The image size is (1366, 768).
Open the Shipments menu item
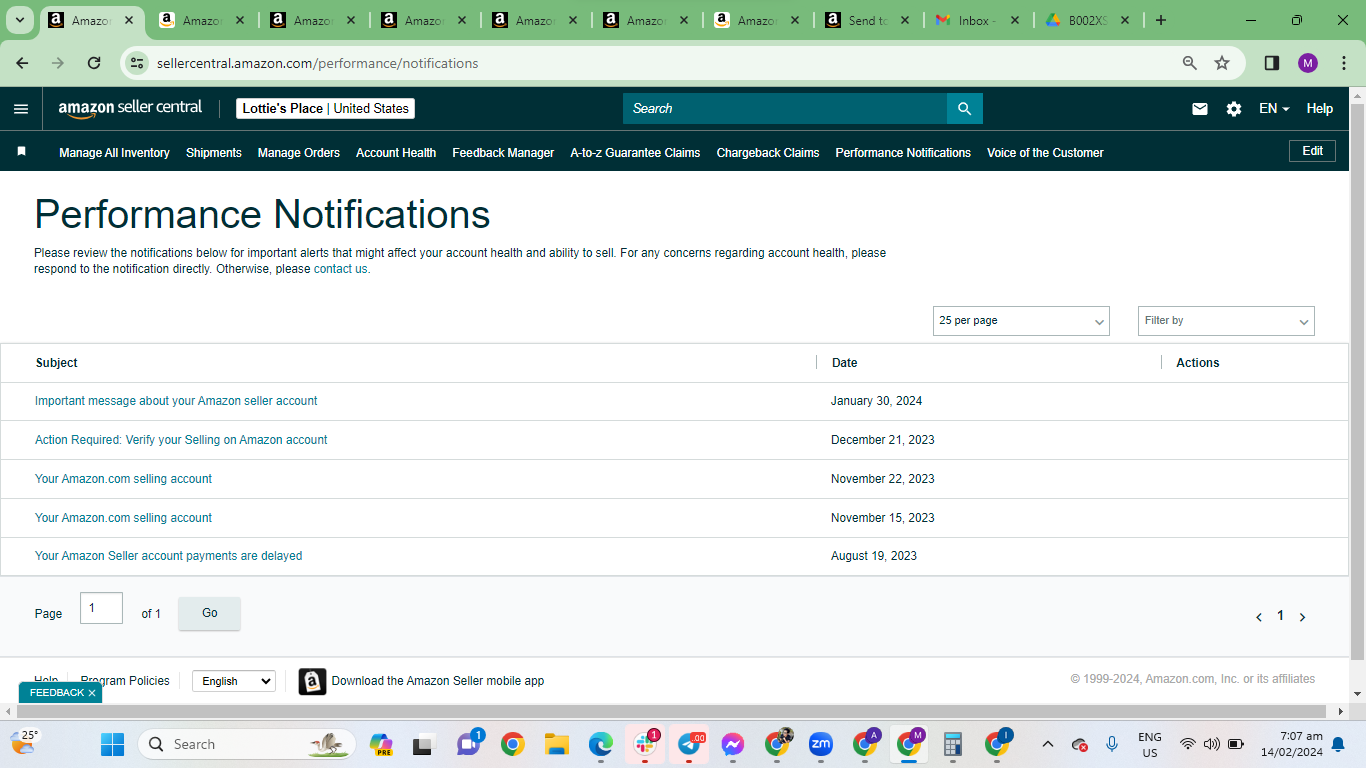point(214,153)
